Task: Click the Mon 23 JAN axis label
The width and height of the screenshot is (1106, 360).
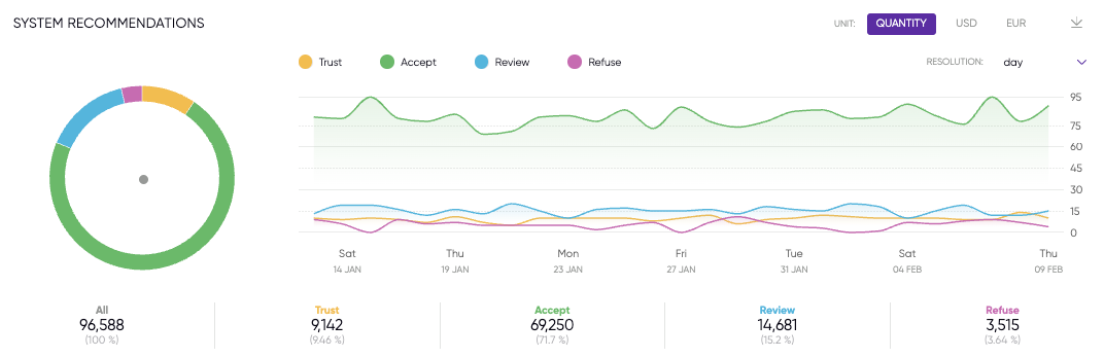Action: tap(568, 261)
